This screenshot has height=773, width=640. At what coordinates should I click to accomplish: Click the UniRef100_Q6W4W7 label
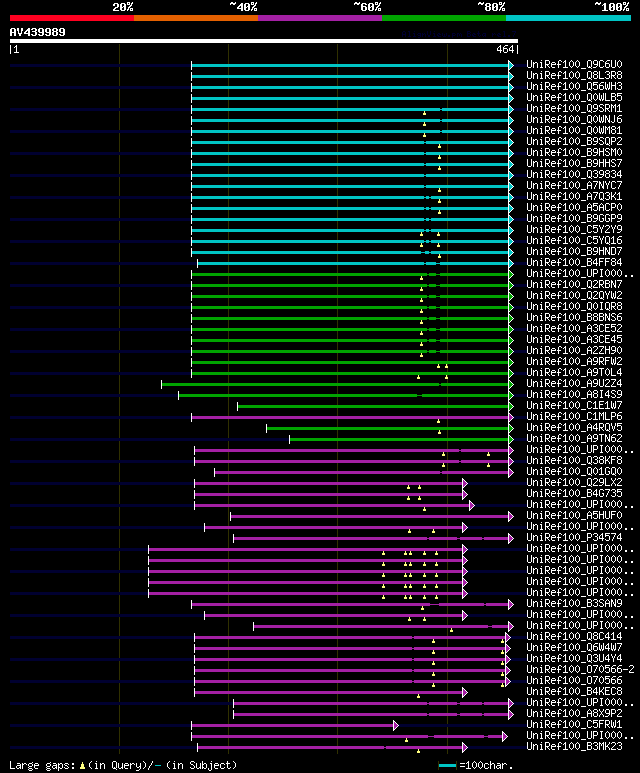574,648
